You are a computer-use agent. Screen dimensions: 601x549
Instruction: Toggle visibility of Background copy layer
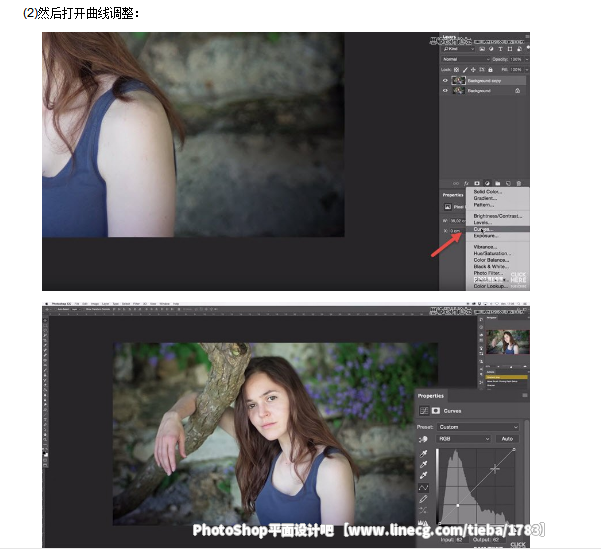445,81
